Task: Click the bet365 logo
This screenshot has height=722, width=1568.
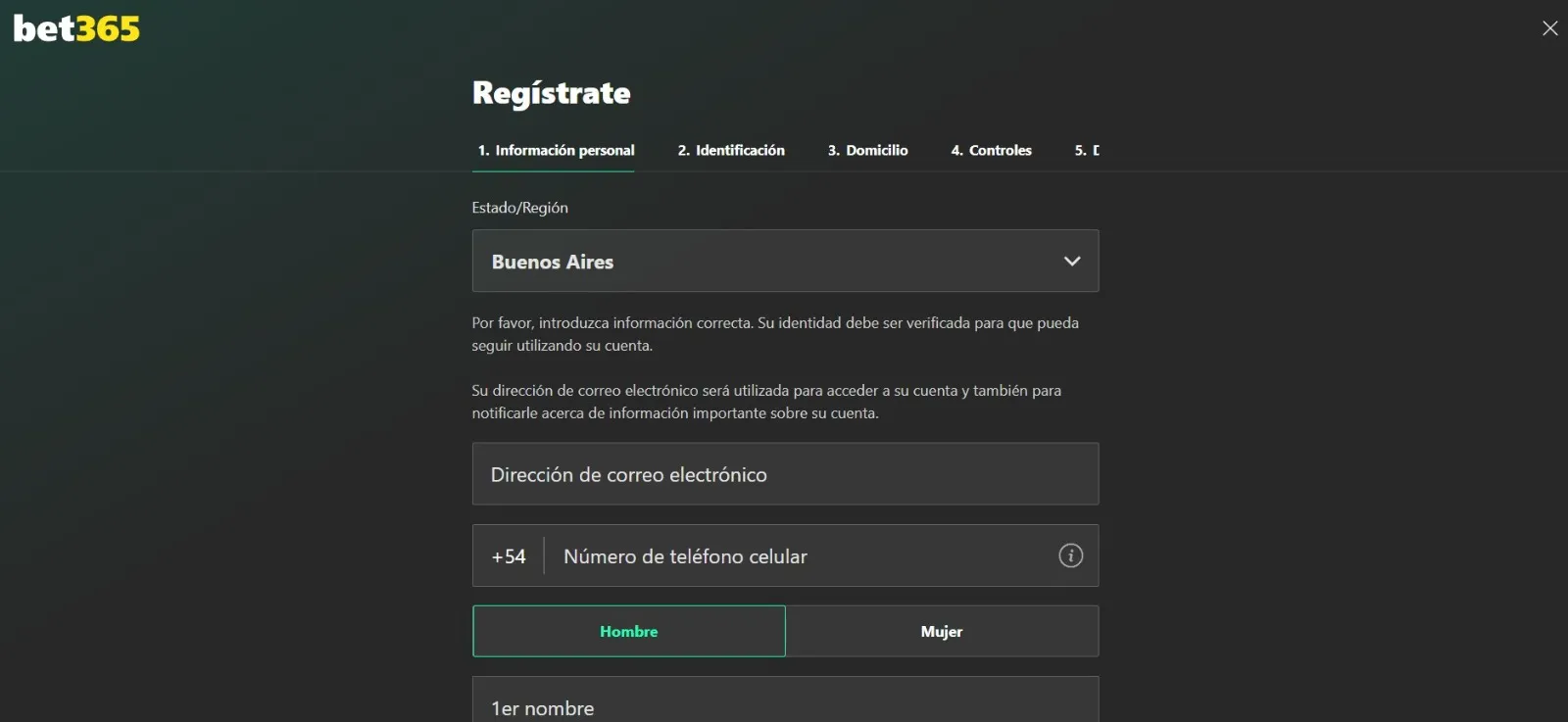Action: pyautogui.click(x=75, y=27)
